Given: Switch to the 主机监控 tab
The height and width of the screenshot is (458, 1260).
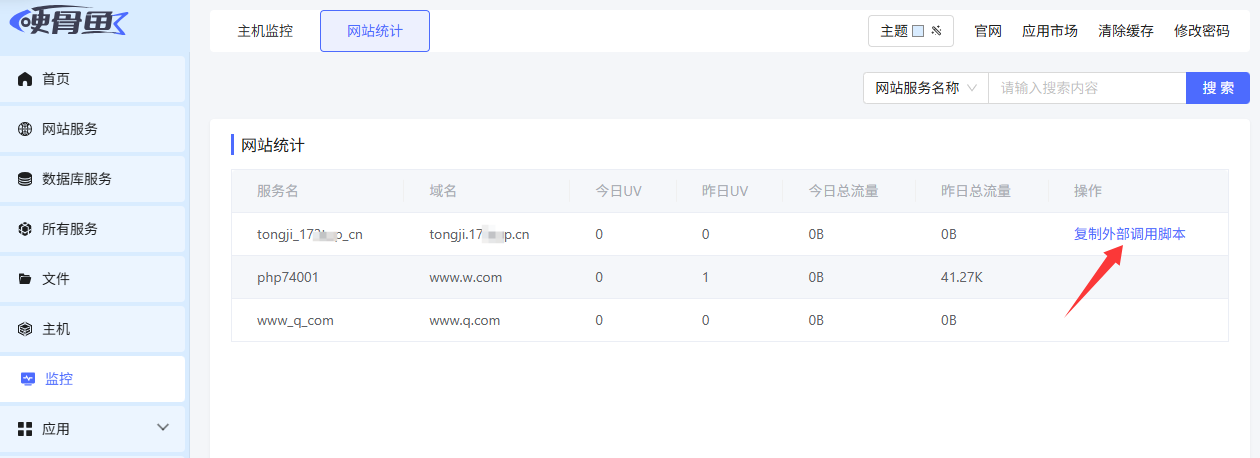Looking at the screenshot, I should [x=265, y=31].
